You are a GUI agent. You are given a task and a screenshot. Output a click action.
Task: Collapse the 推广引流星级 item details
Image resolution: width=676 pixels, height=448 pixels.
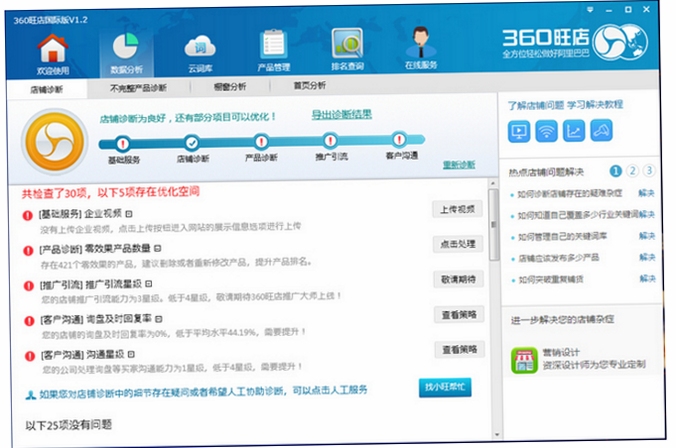point(149,284)
